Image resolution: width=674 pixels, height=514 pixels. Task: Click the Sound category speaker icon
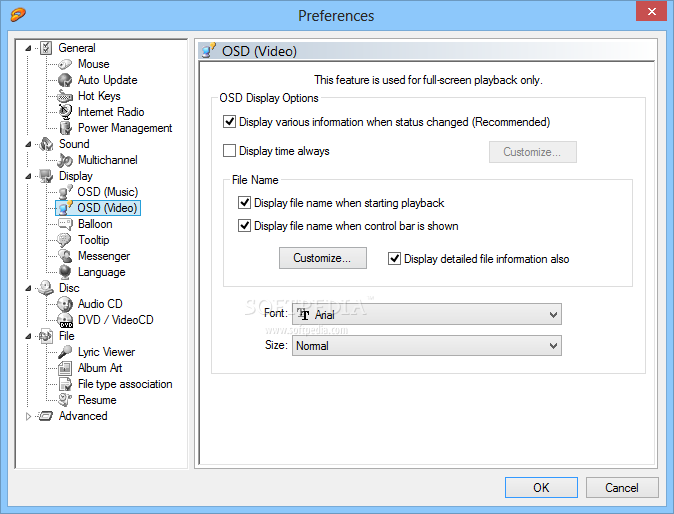[x=46, y=144]
